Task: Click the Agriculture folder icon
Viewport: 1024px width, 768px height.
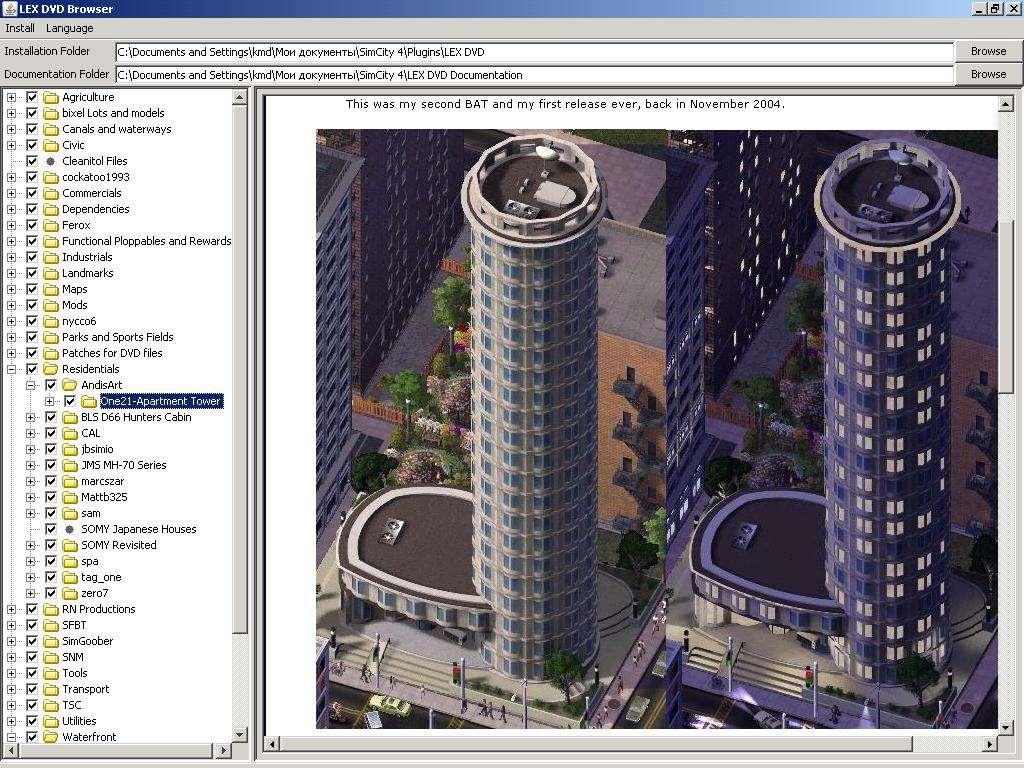Action: (51, 97)
